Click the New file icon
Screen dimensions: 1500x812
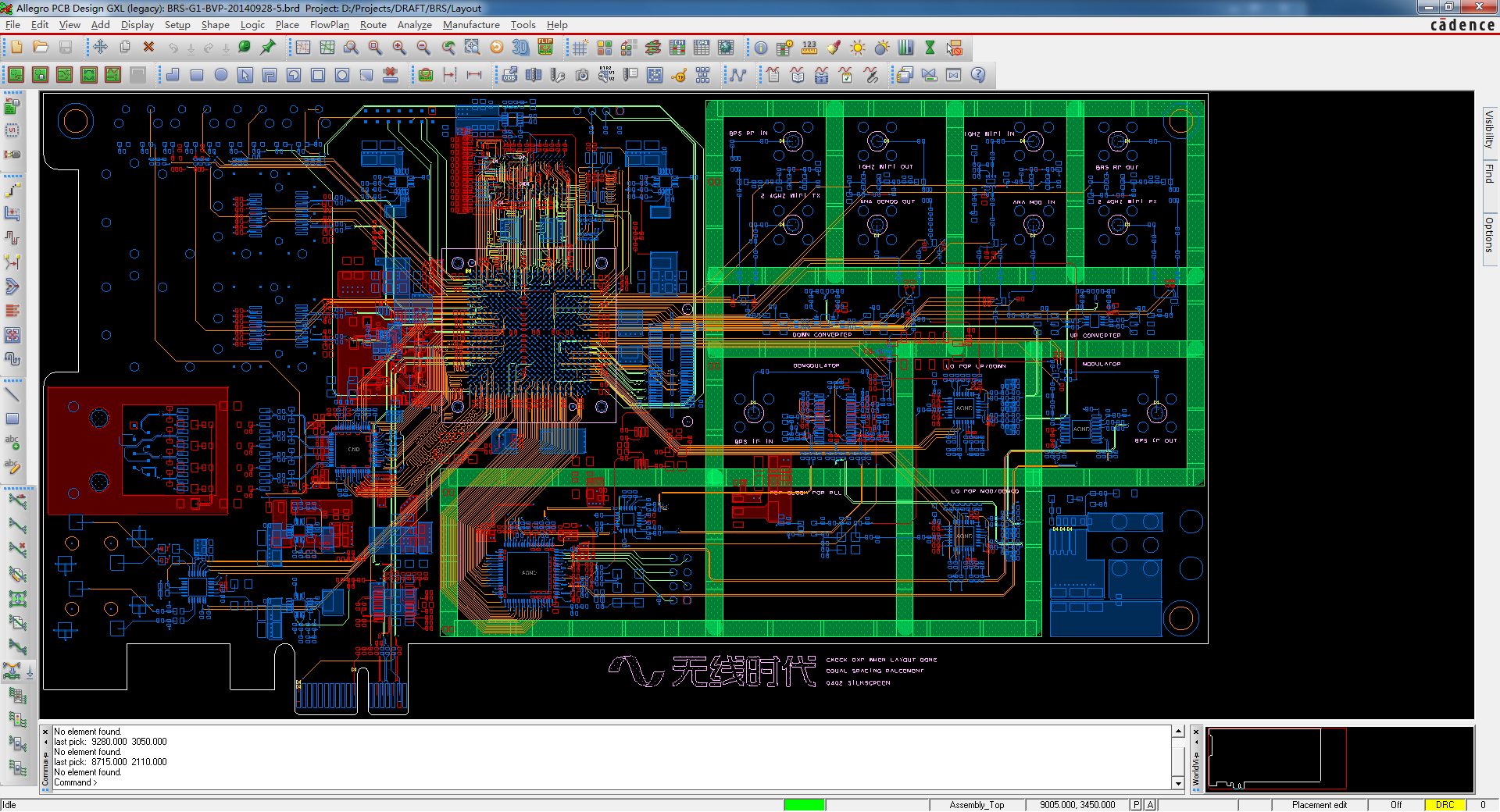(x=16, y=48)
